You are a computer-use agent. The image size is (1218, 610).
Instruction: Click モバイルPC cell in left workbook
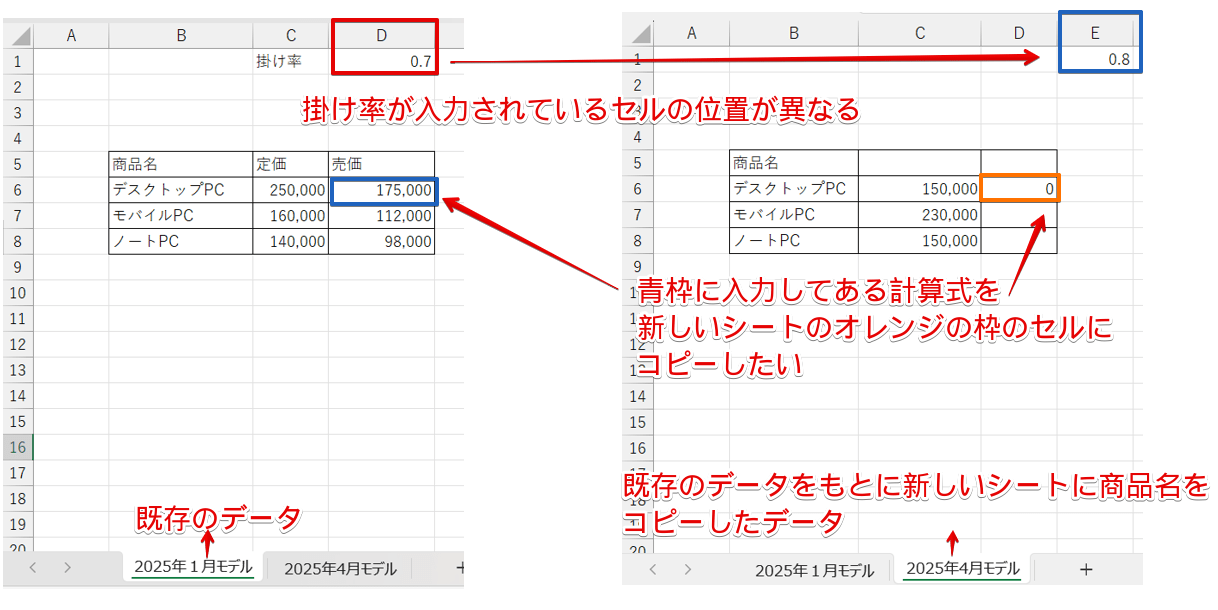coord(181,216)
